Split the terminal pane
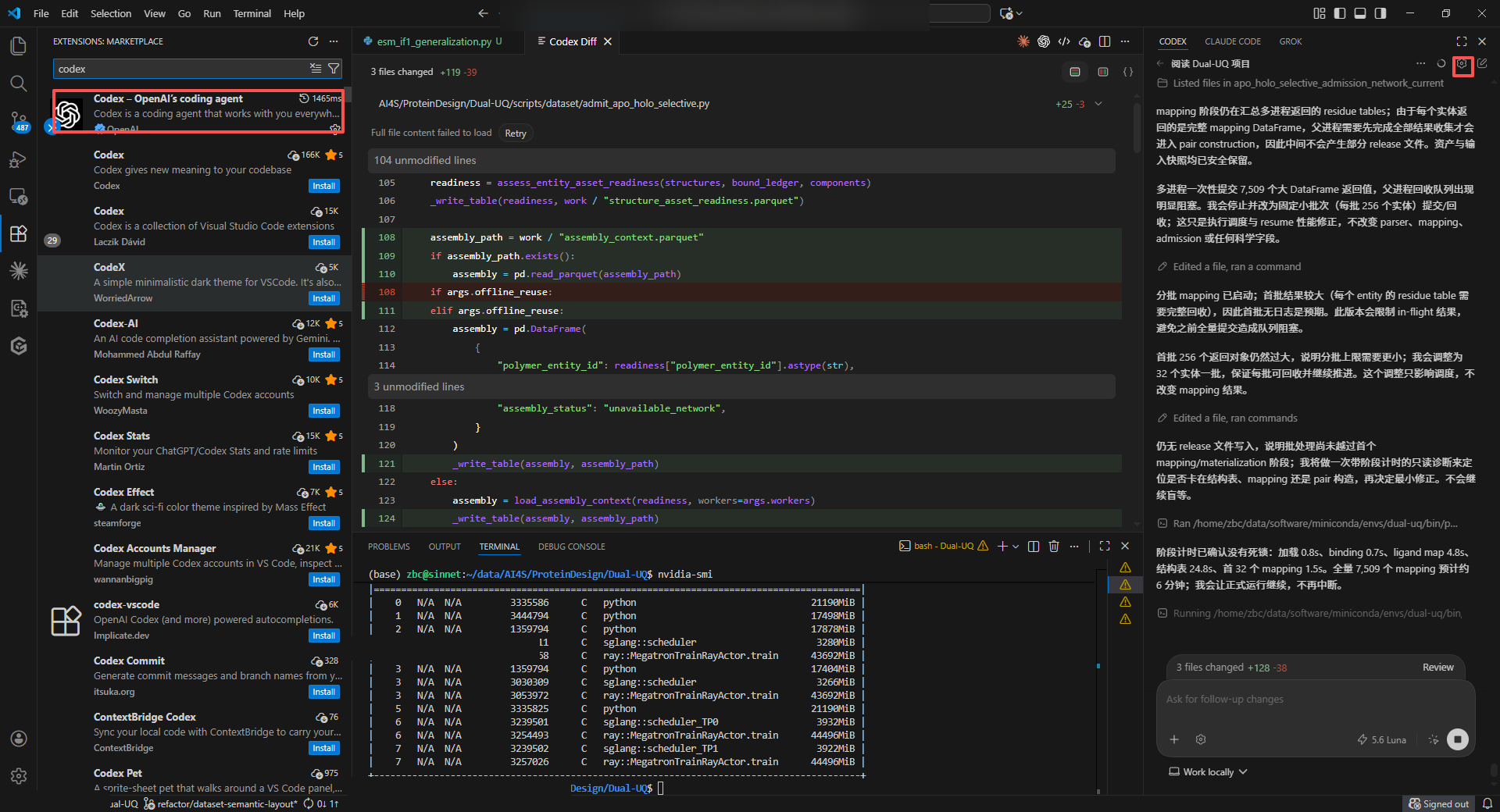 1034,547
